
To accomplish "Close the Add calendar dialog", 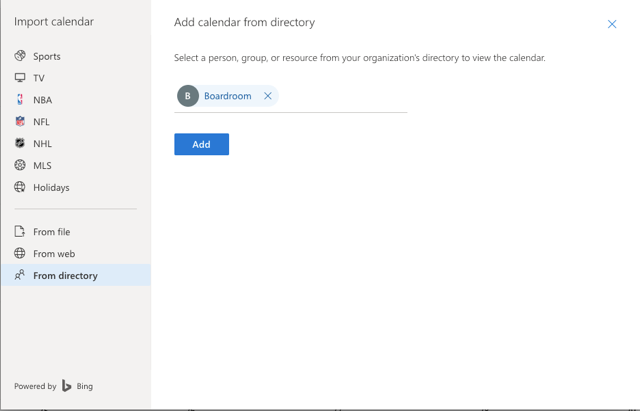I will point(611,24).
